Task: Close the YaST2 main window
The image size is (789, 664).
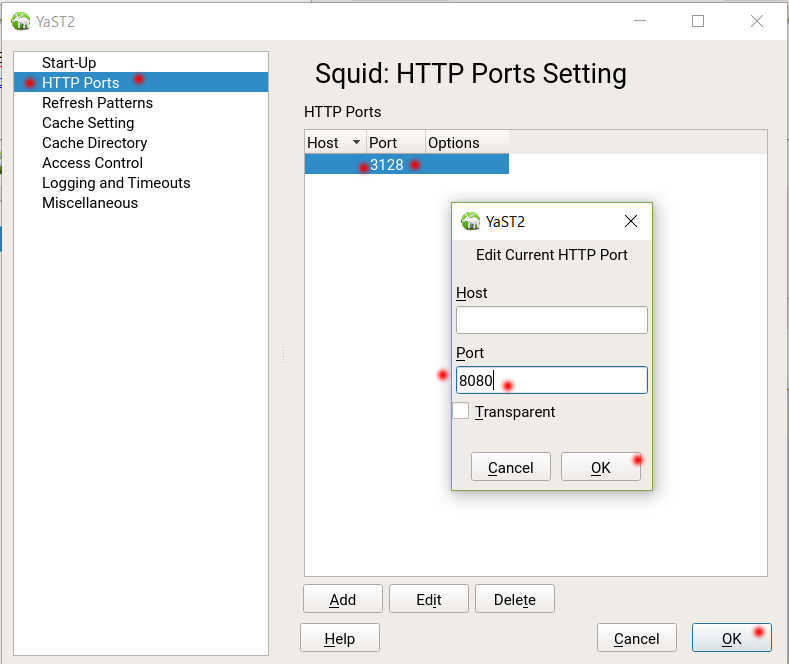Action: pyautogui.click(x=757, y=21)
